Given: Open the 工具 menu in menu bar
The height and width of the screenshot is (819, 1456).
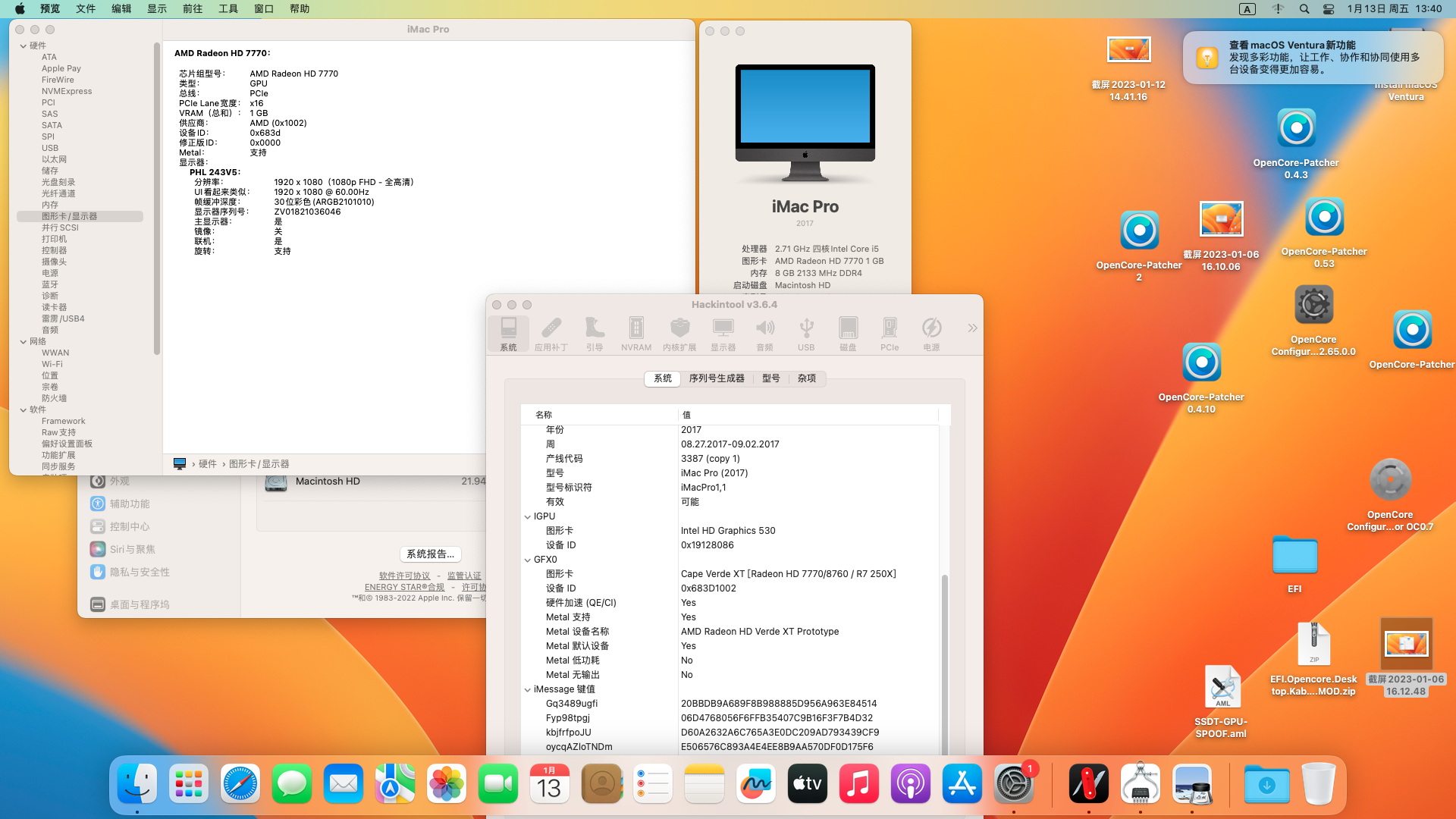Looking at the screenshot, I should click(227, 8).
